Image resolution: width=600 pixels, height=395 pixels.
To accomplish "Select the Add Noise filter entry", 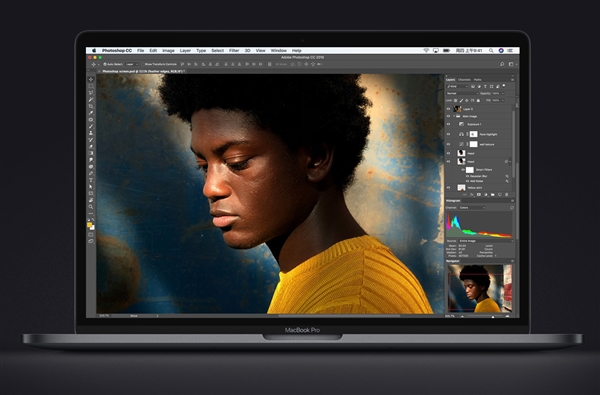I will (476, 181).
